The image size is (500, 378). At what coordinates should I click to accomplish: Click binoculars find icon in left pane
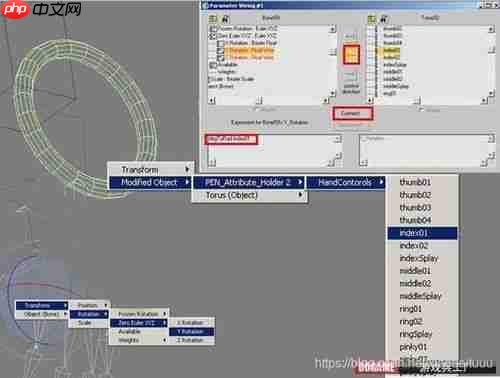click(225, 19)
